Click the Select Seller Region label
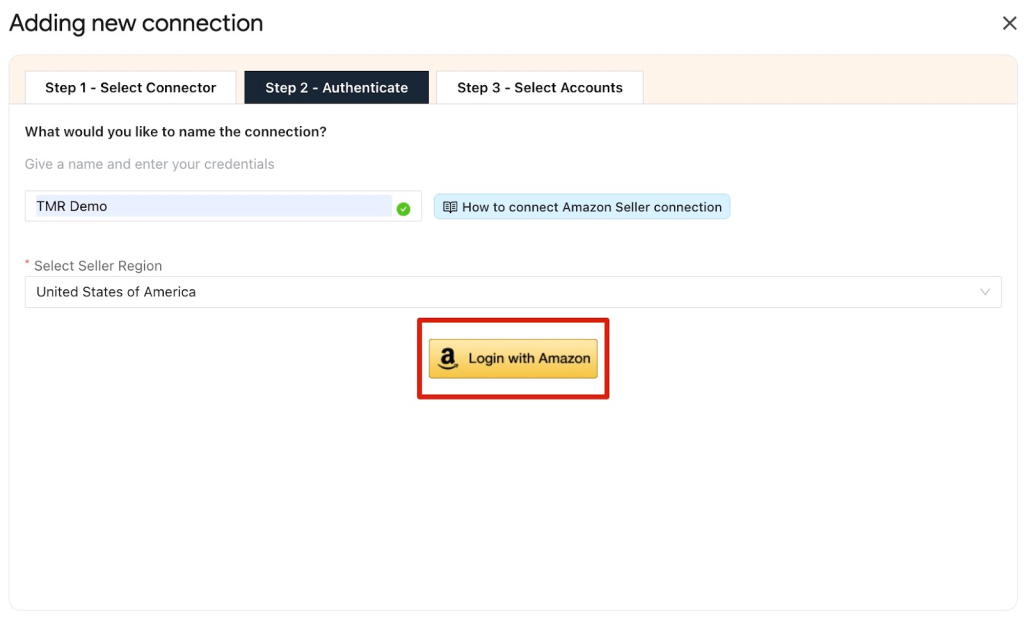The width and height of the screenshot is (1024, 623). coord(98,266)
